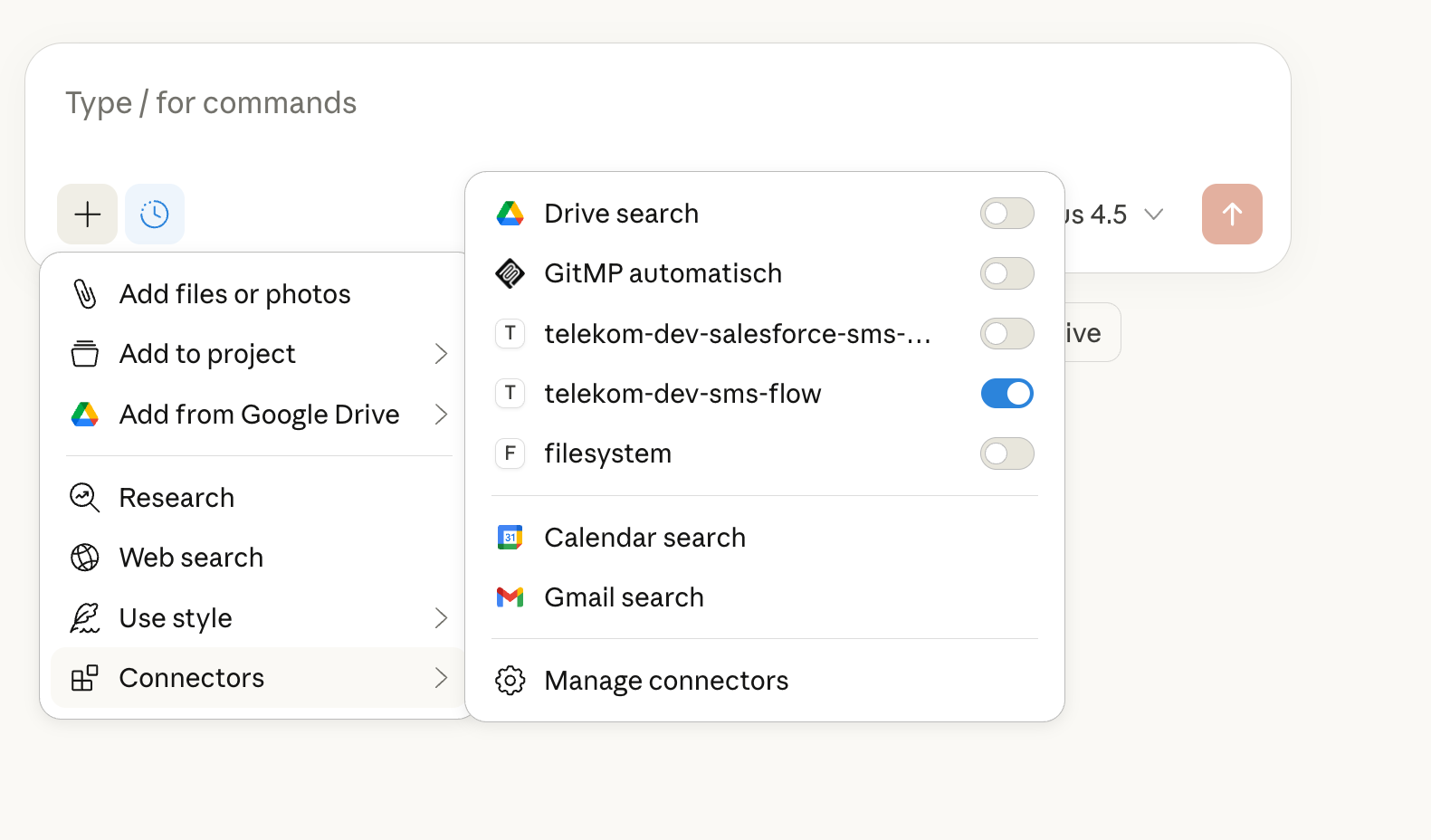This screenshot has height=840, width=1431.
Task: Turn off the telekom-dev-sms-flow toggle
Action: (1006, 394)
